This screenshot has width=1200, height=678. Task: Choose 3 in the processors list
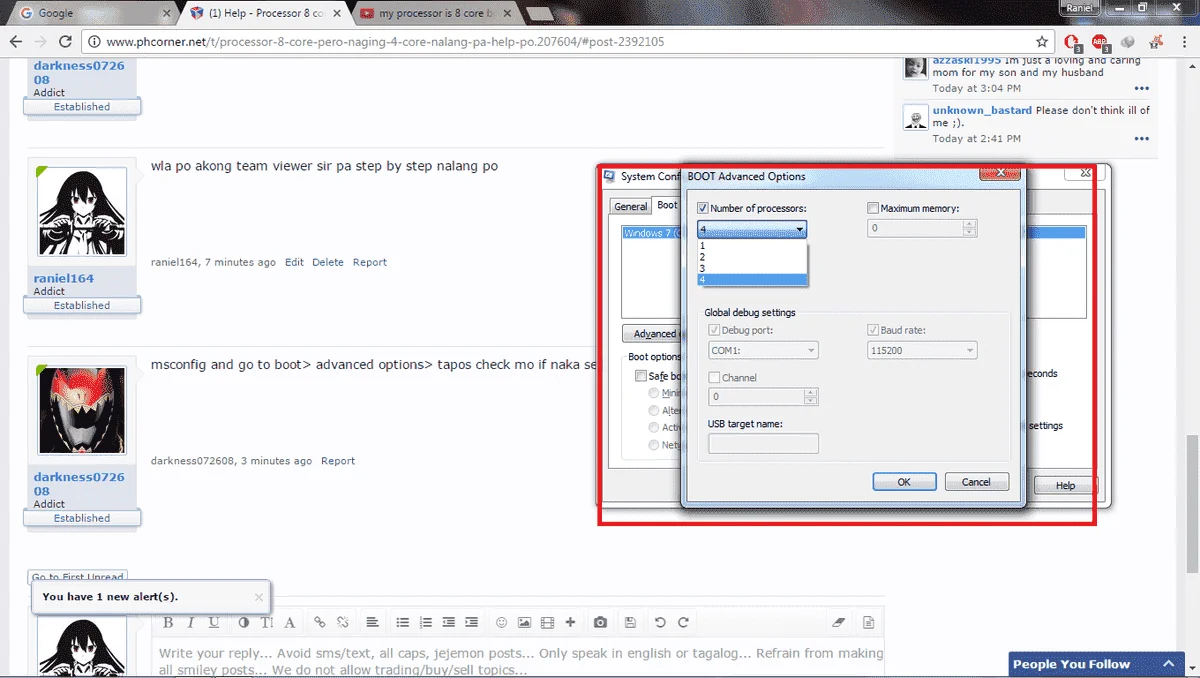[752, 268]
